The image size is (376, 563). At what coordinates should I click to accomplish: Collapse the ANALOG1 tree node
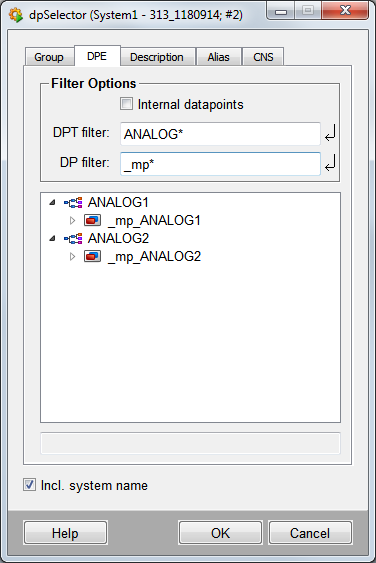click(x=52, y=203)
